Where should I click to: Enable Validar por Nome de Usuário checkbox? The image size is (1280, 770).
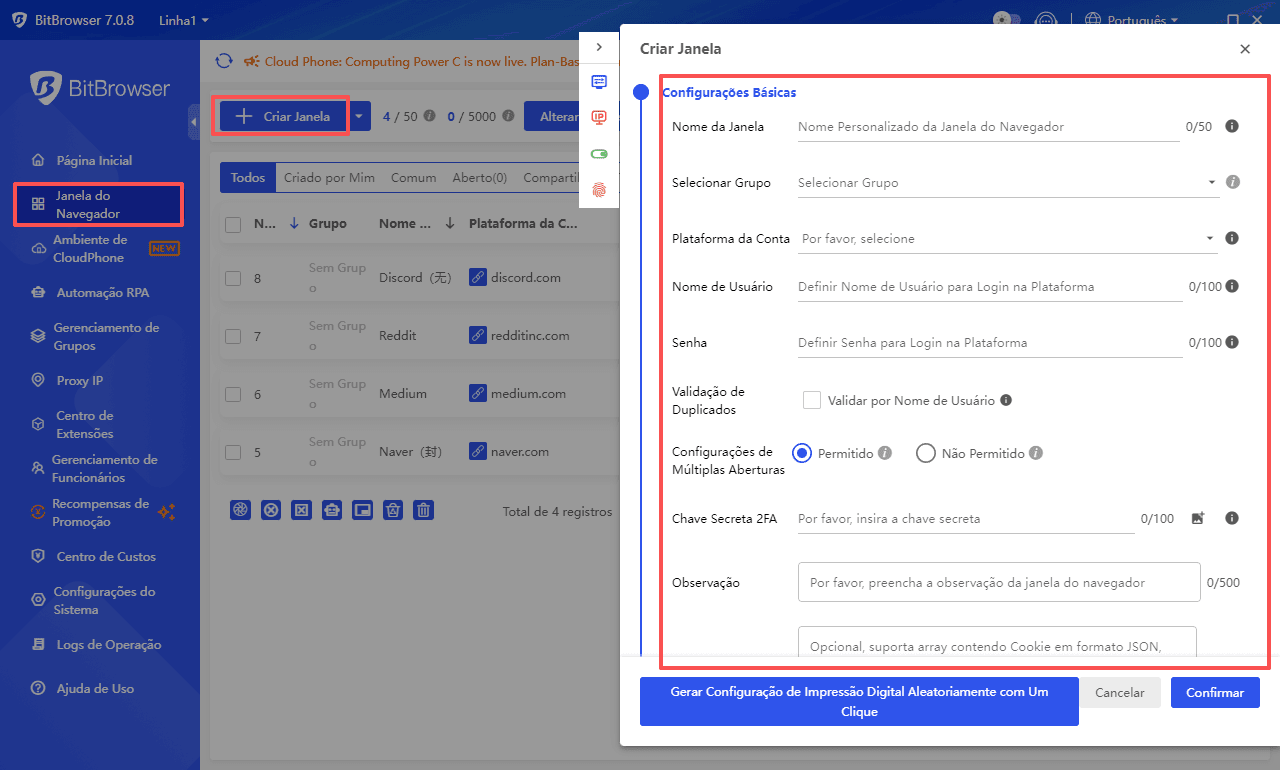point(812,399)
